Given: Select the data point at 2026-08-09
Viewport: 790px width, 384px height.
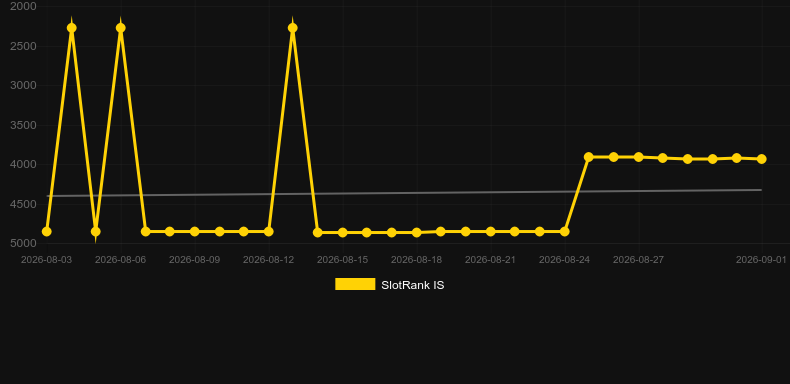Looking at the screenshot, I should (194, 231).
